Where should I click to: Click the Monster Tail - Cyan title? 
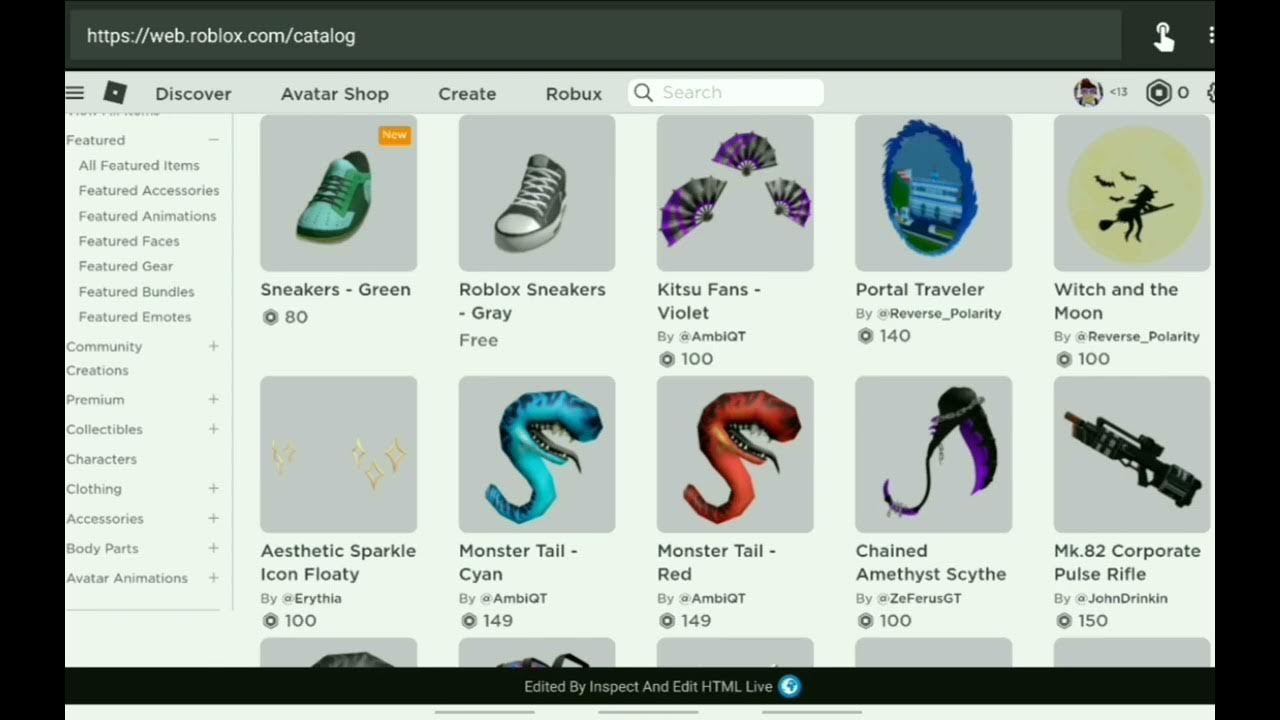tap(518, 562)
